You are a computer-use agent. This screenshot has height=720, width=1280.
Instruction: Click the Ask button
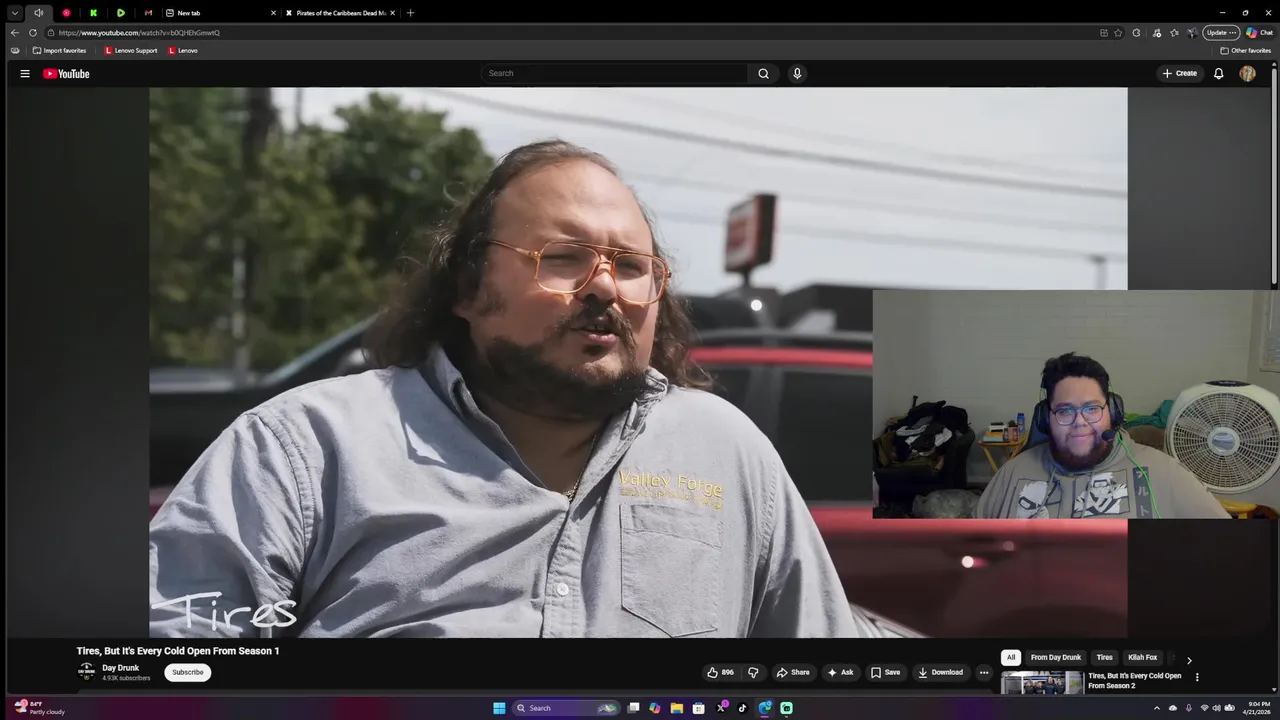[x=840, y=672]
